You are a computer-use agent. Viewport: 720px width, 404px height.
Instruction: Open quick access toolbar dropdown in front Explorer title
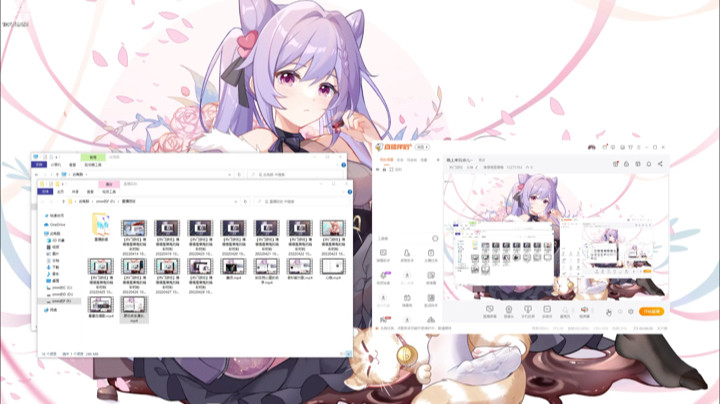click(x=63, y=184)
